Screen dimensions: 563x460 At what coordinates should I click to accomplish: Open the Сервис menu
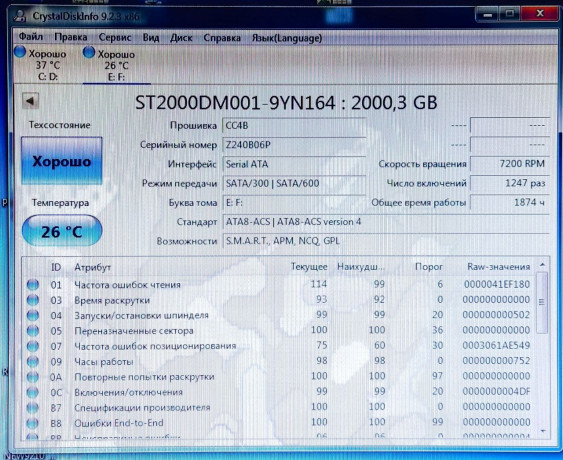115,37
